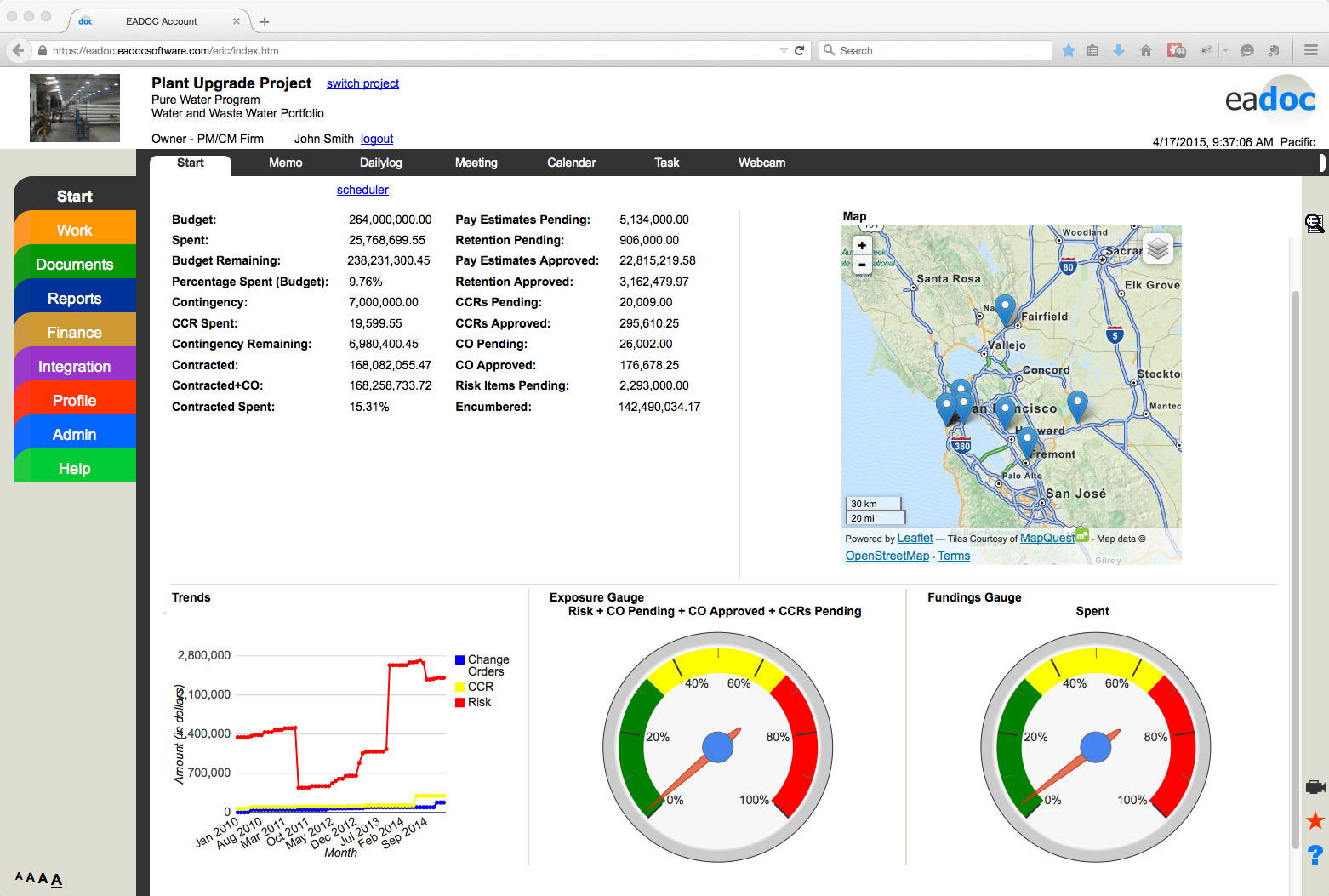Open the Calendar tab
The height and width of the screenshot is (896, 1329).
click(571, 163)
